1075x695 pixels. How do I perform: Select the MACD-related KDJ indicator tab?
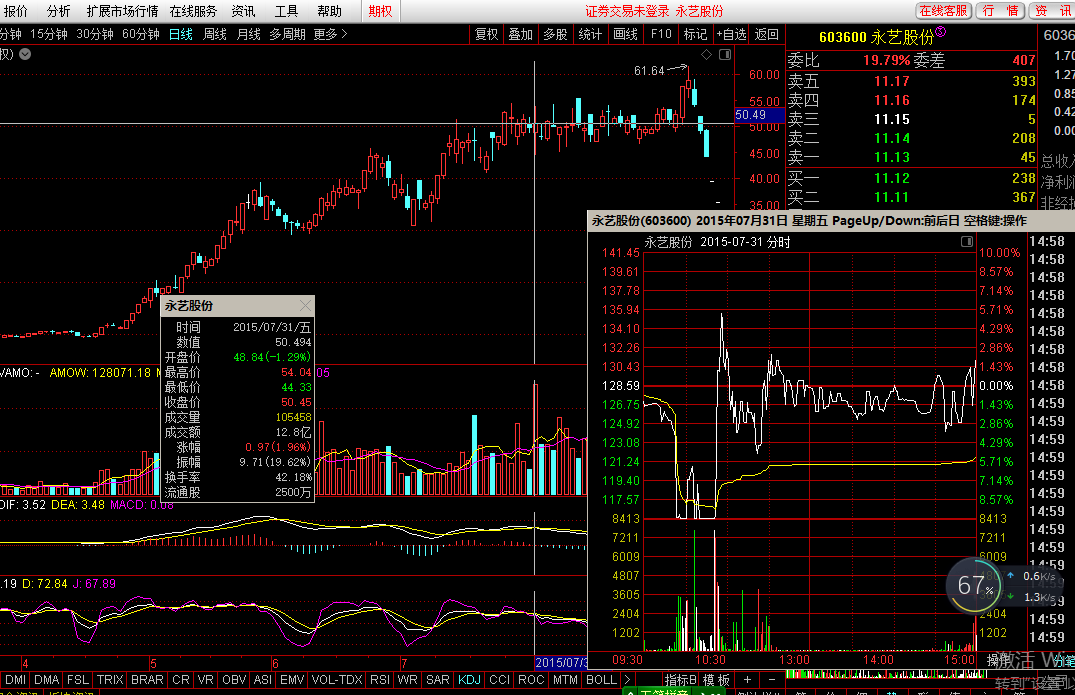click(x=469, y=680)
